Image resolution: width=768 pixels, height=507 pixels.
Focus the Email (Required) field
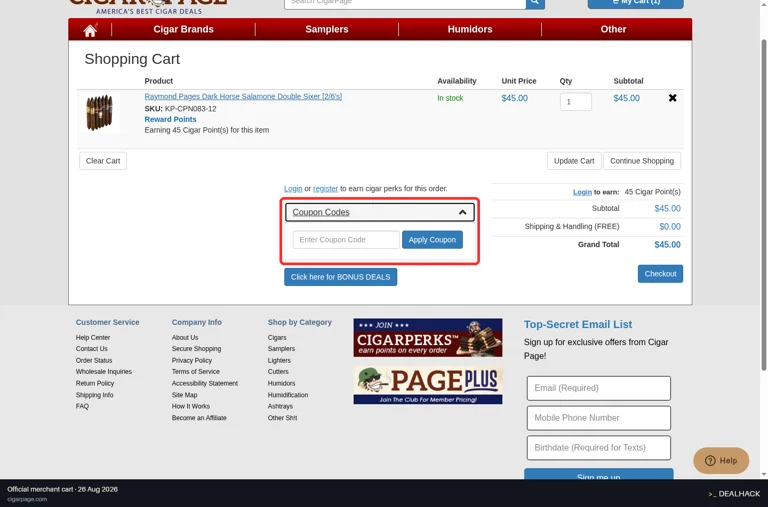[599, 388]
